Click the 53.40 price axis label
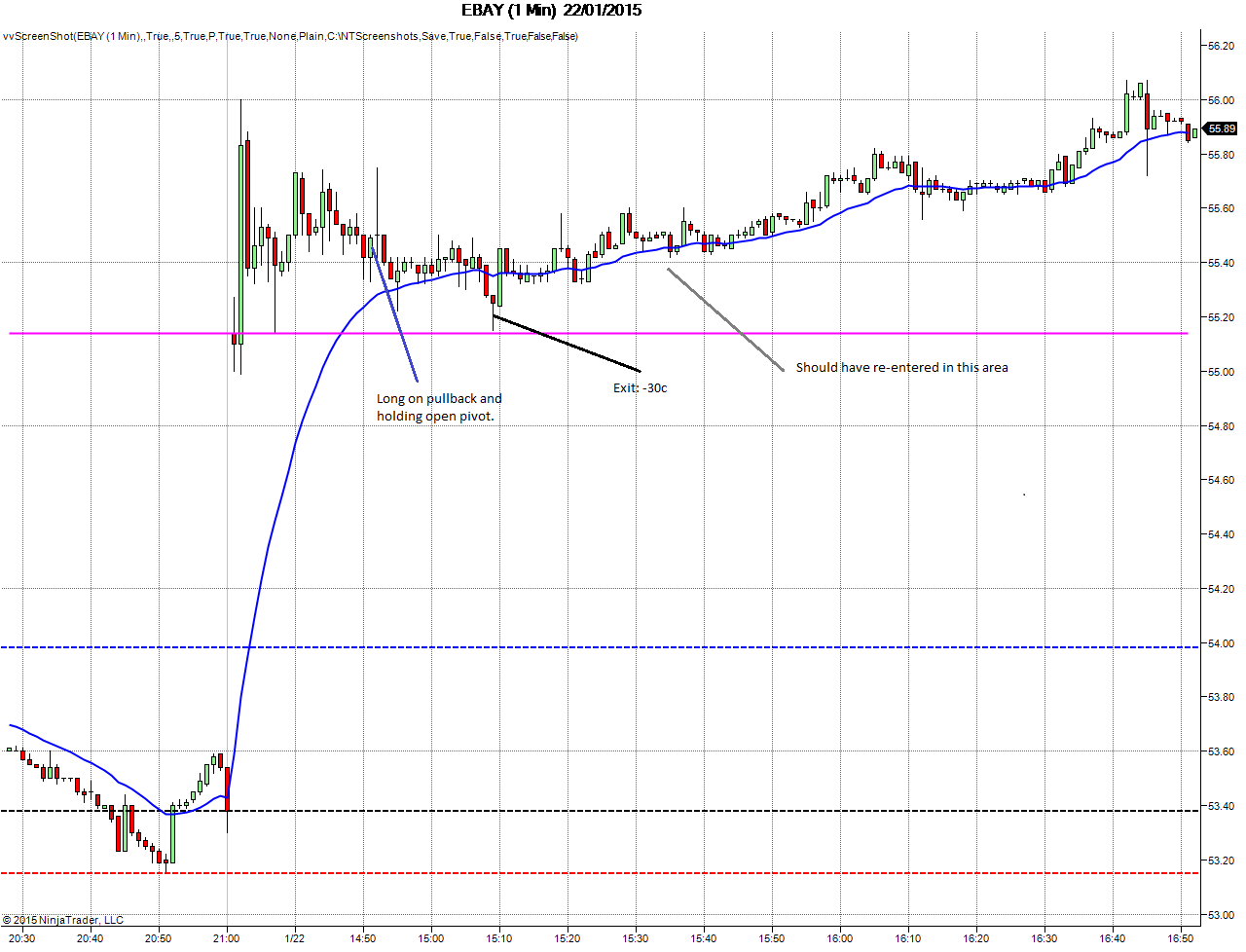Image resolution: width=1246 pixels, height=952 pixels. 1221,806
